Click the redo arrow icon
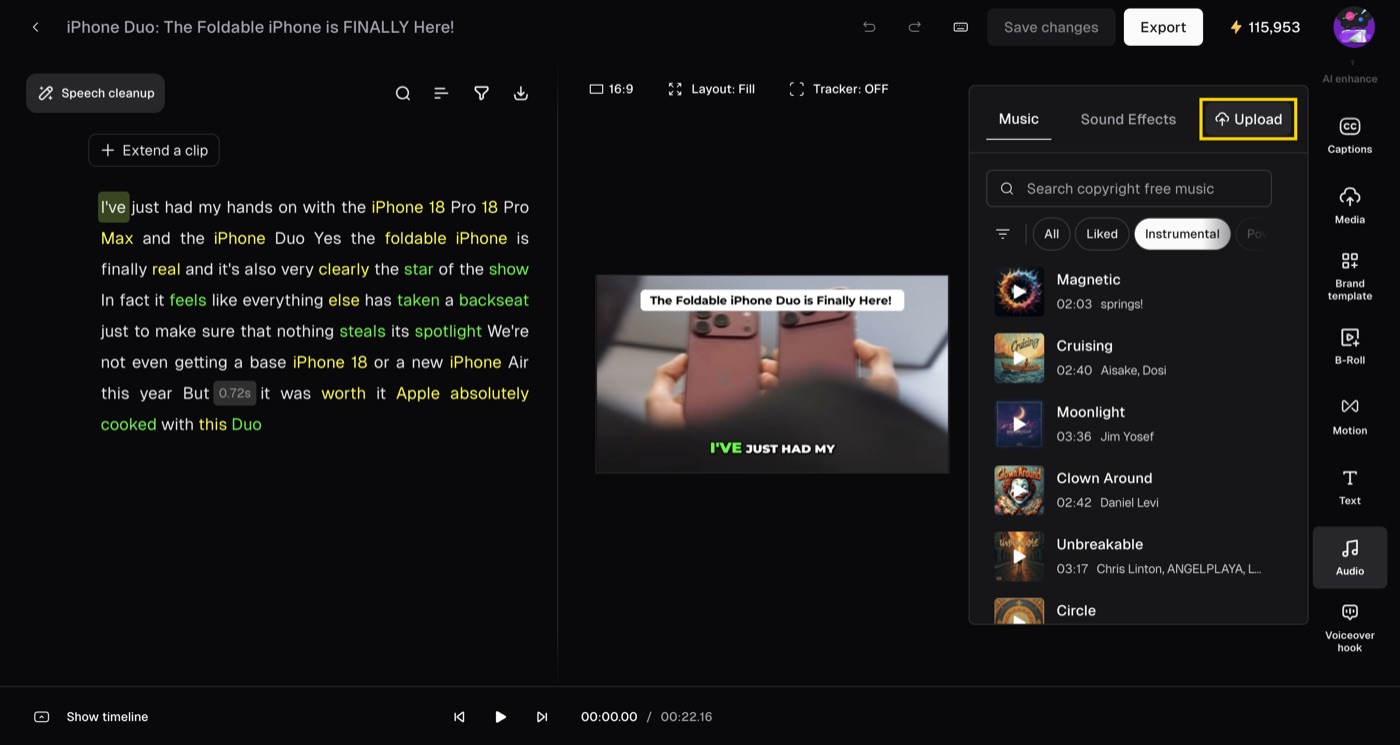Screen dimensions: 1400x745 [914, 27]
